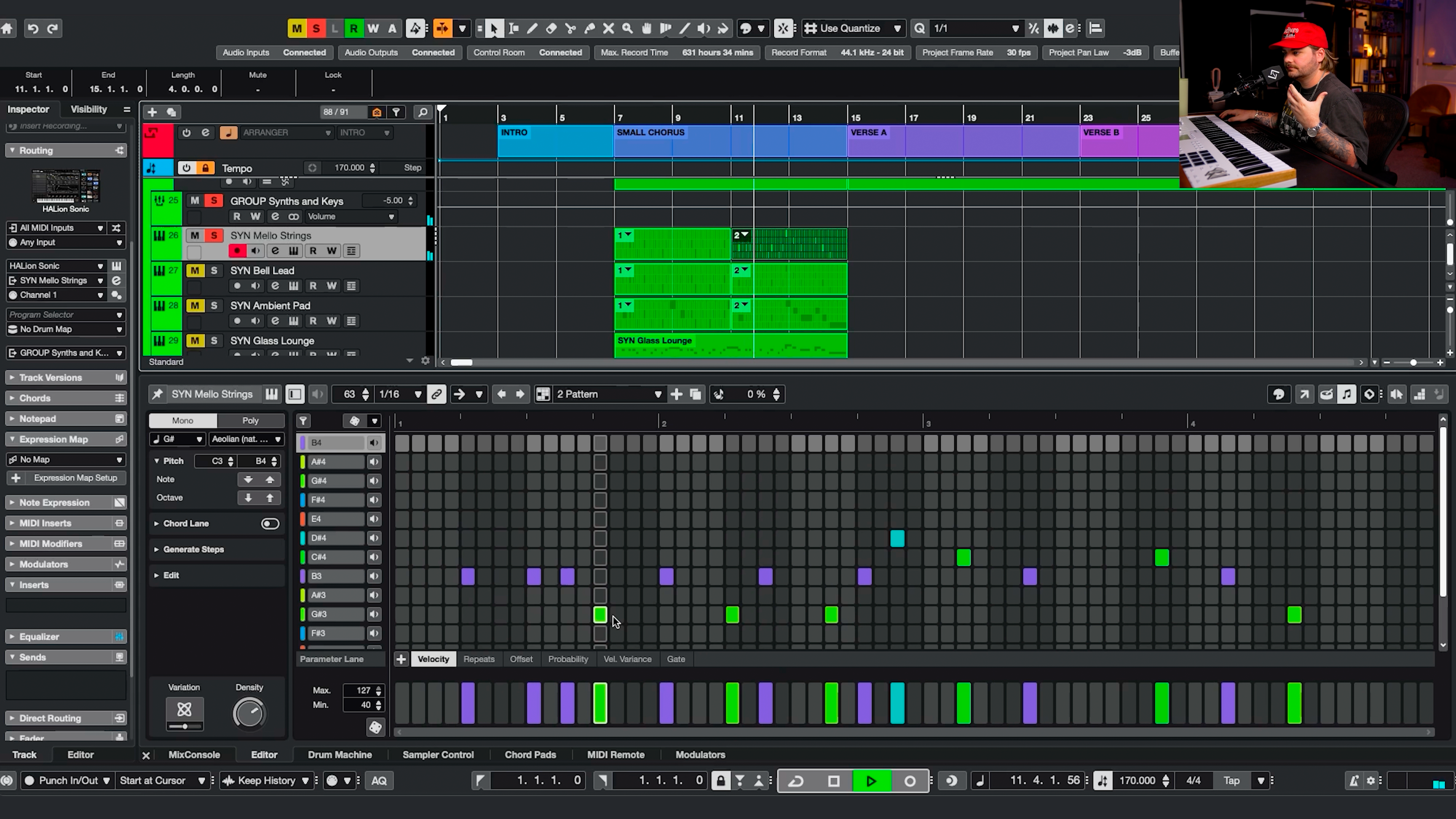The image size is (1456, 819).
Task: Open the Use Quantize dropdown
Action: pos(897,28)
